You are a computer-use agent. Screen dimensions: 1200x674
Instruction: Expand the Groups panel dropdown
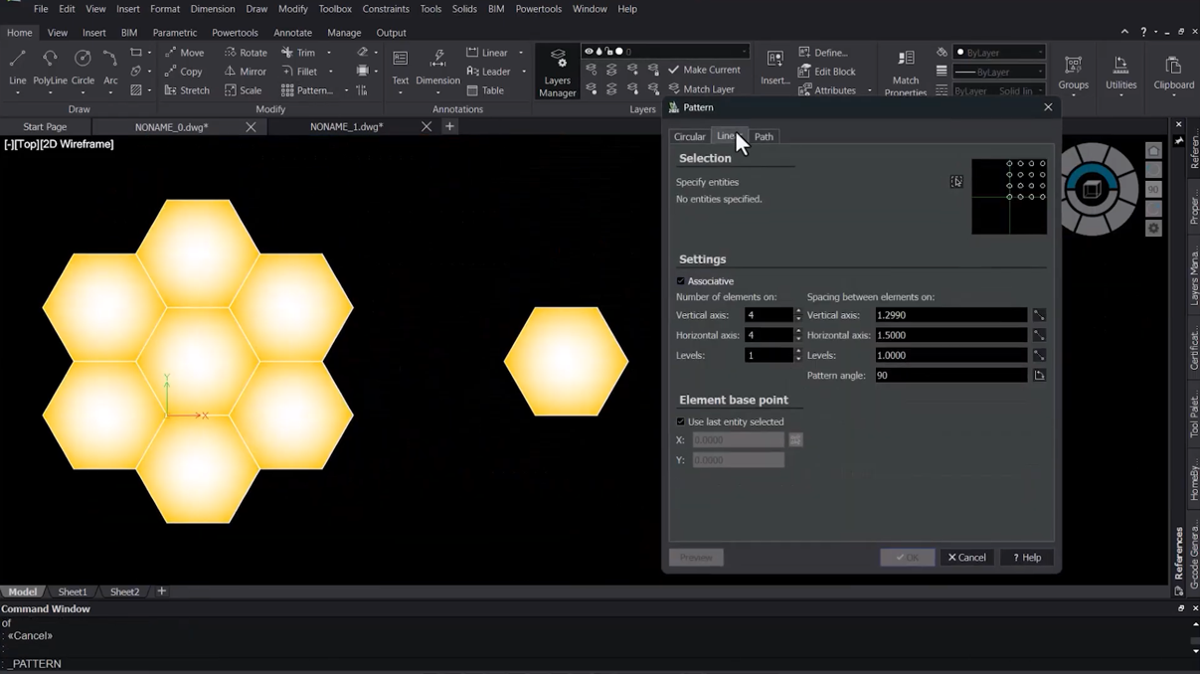coord(1073,97)
